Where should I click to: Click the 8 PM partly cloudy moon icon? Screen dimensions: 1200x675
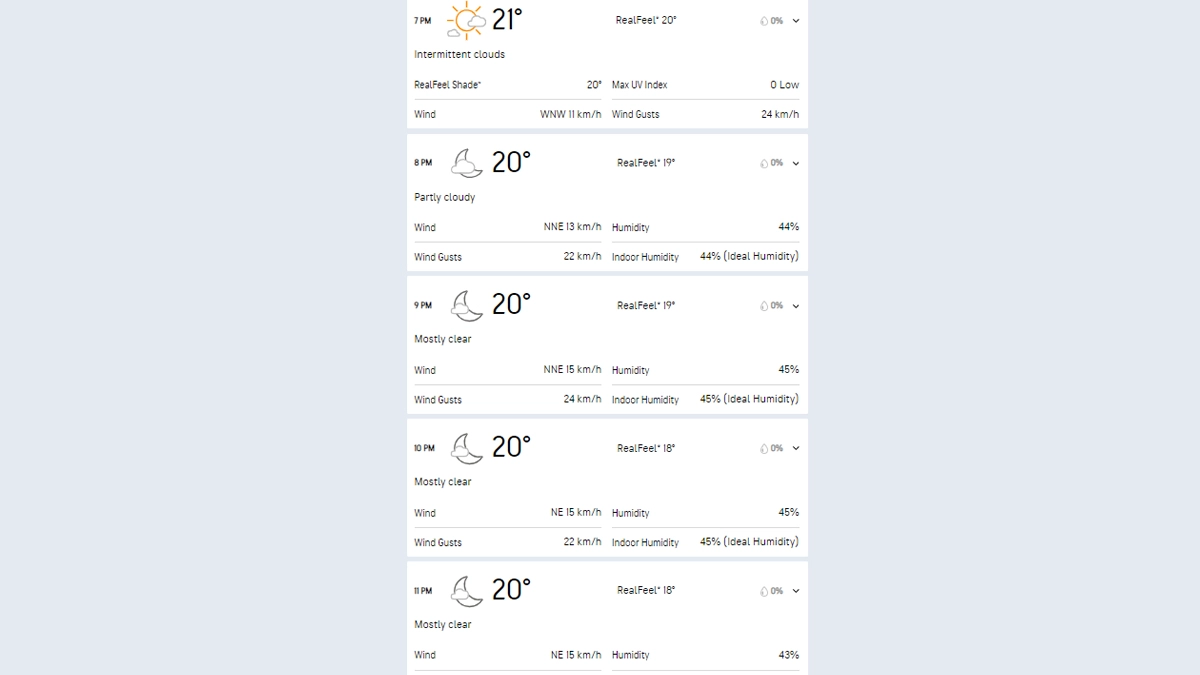pyautogui.click(x=466, y=163)
